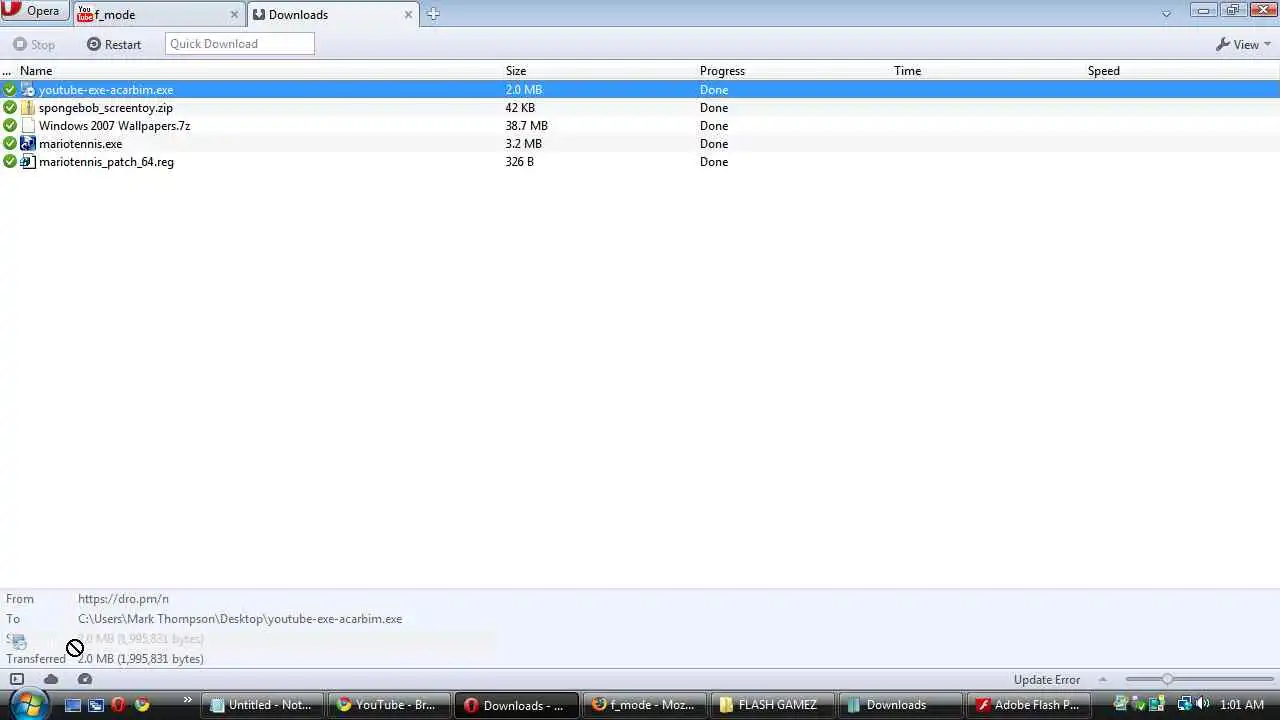Screen dimensions: 1280x720
Task: Click the 38.7 MB size cell
Action: pyautogui.click(x=526, y=126)
